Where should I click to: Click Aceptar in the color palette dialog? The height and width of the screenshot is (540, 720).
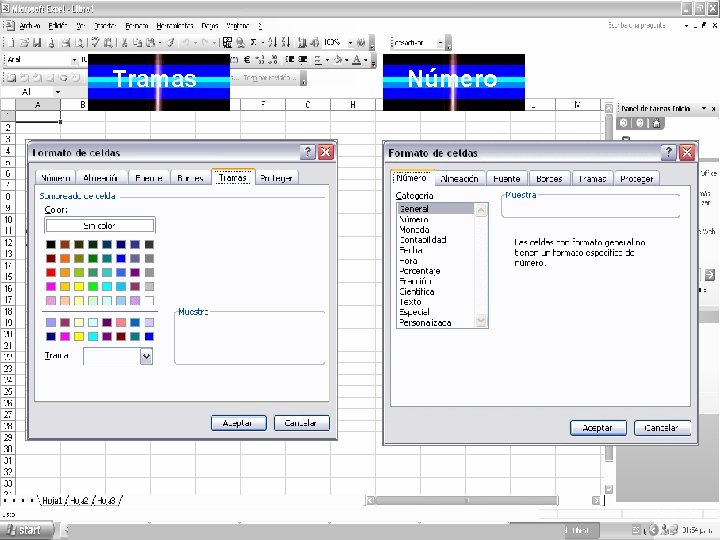pyautogui.click(x=238, y=423)
